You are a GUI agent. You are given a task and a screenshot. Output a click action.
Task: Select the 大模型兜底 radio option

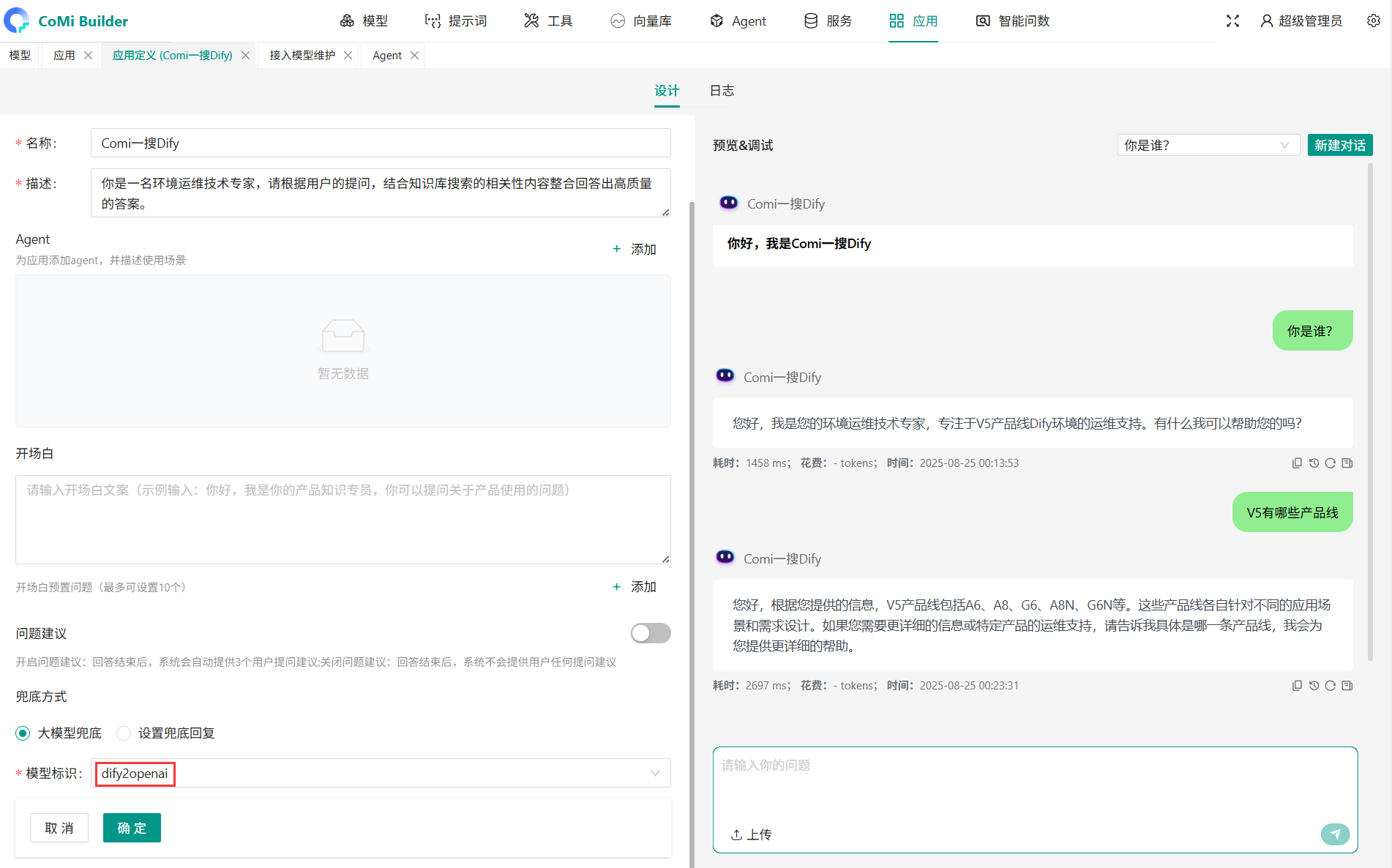[x=23, y=733]
